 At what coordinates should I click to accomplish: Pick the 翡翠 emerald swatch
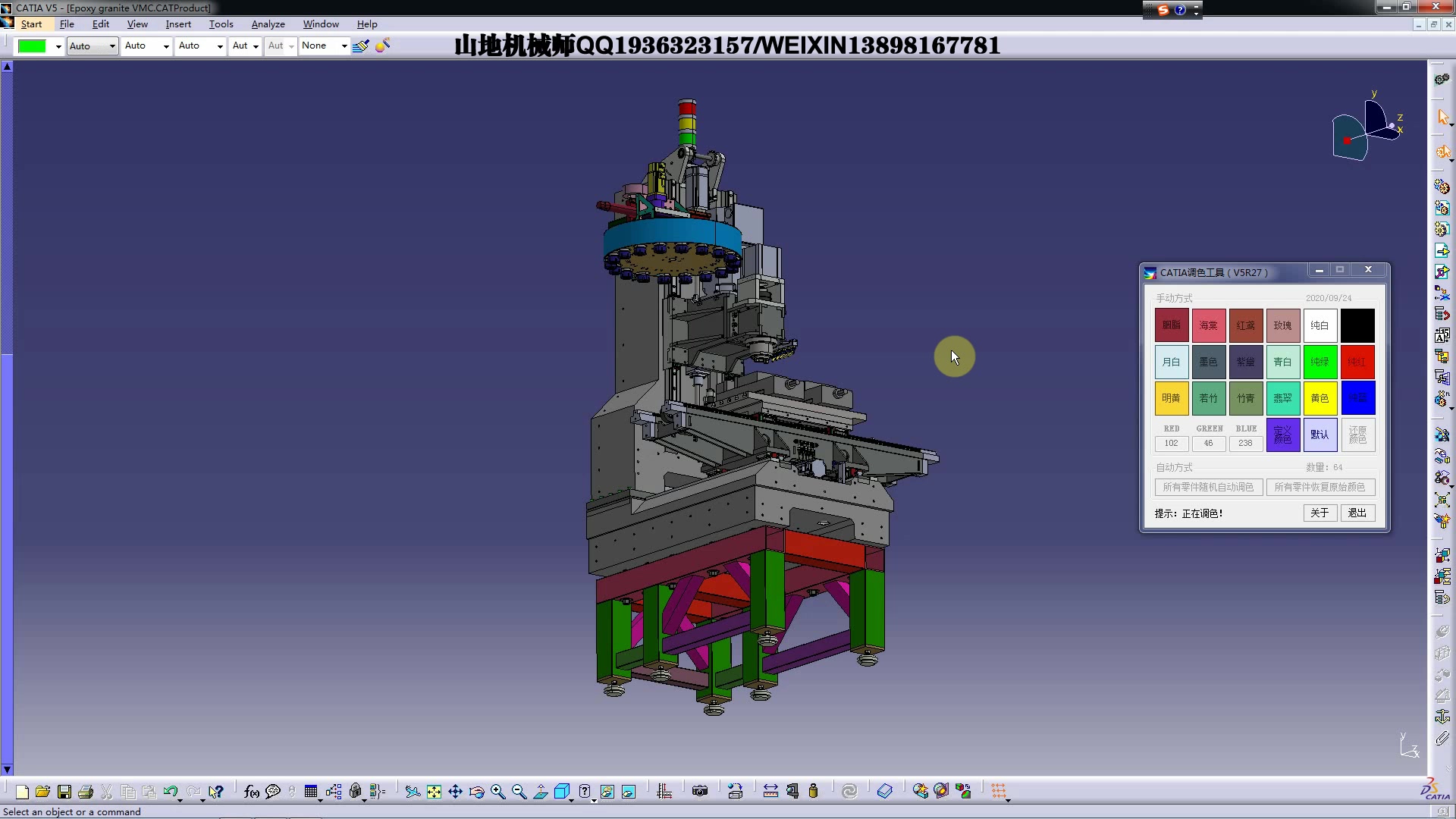click(x=1283, y=398)
